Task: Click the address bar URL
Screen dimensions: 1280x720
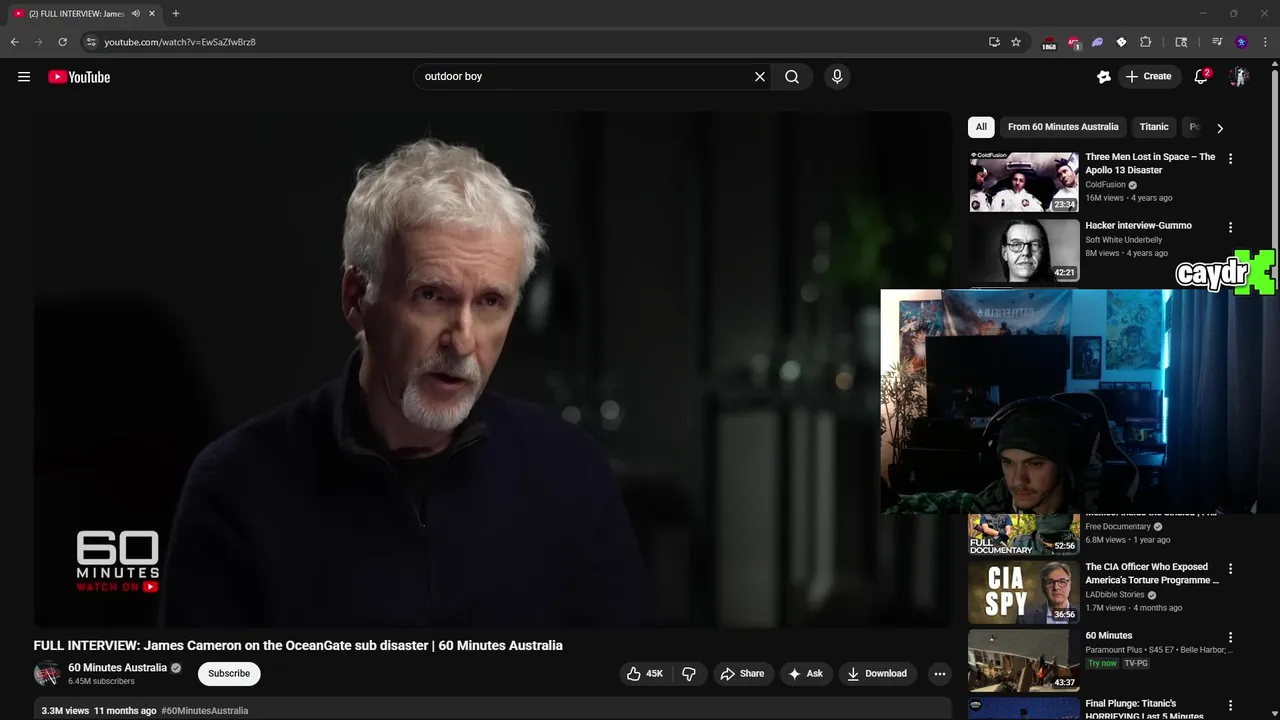Action: 180,42
